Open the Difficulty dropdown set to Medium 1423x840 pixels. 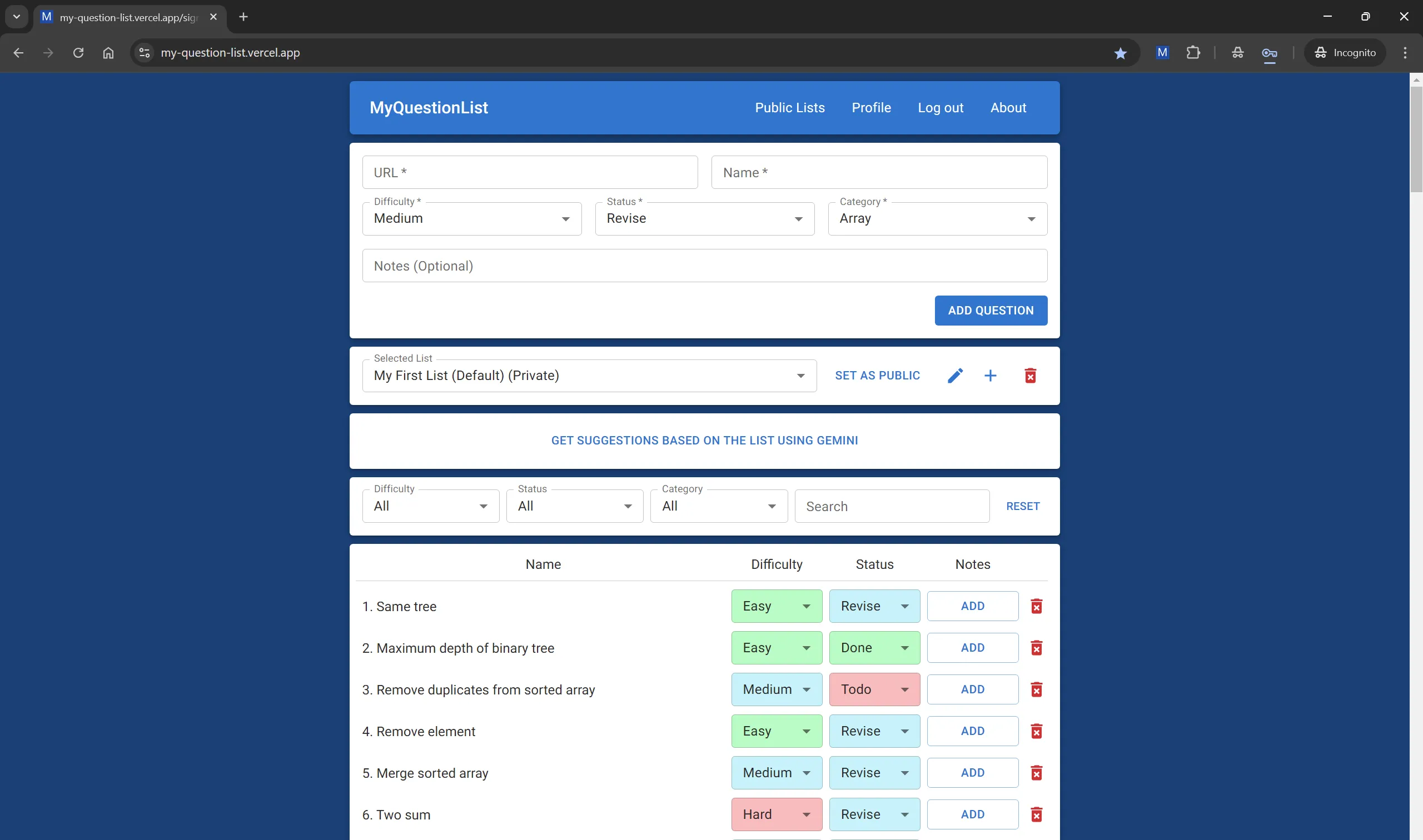(x=471, y=219)
